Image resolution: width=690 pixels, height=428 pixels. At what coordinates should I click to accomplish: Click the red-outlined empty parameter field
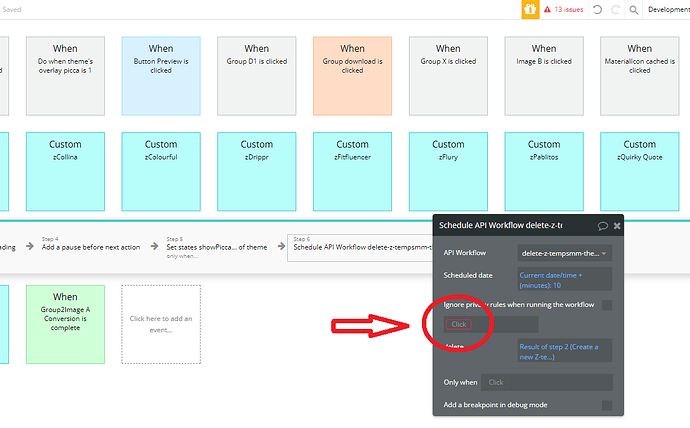tap(491, 324)
